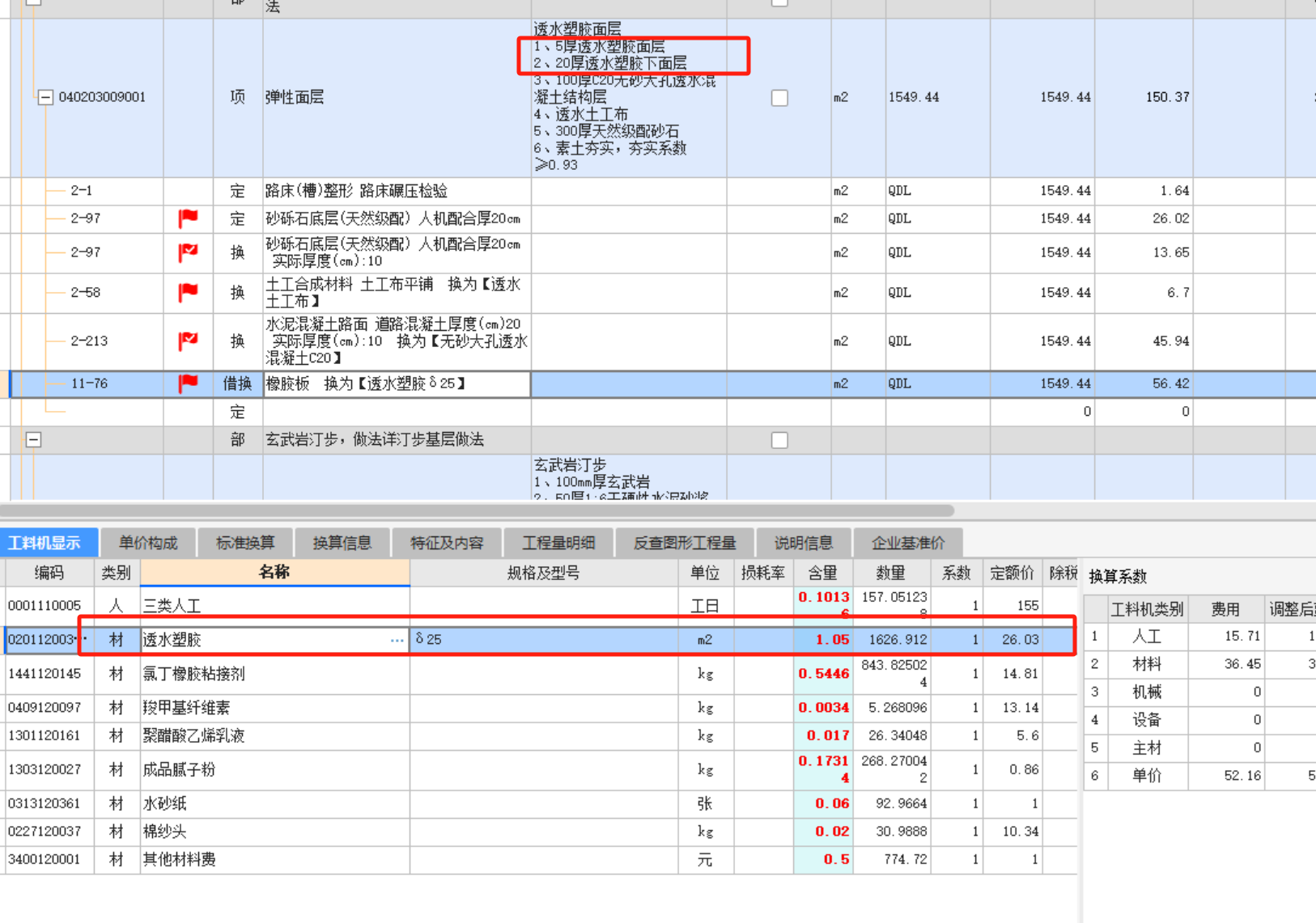The height and width of the screenshot is (923, 1316).
Task: Click the 玄武岩汀步，做法详汀步基层做法 section title
Action: (x=375, y=440)
